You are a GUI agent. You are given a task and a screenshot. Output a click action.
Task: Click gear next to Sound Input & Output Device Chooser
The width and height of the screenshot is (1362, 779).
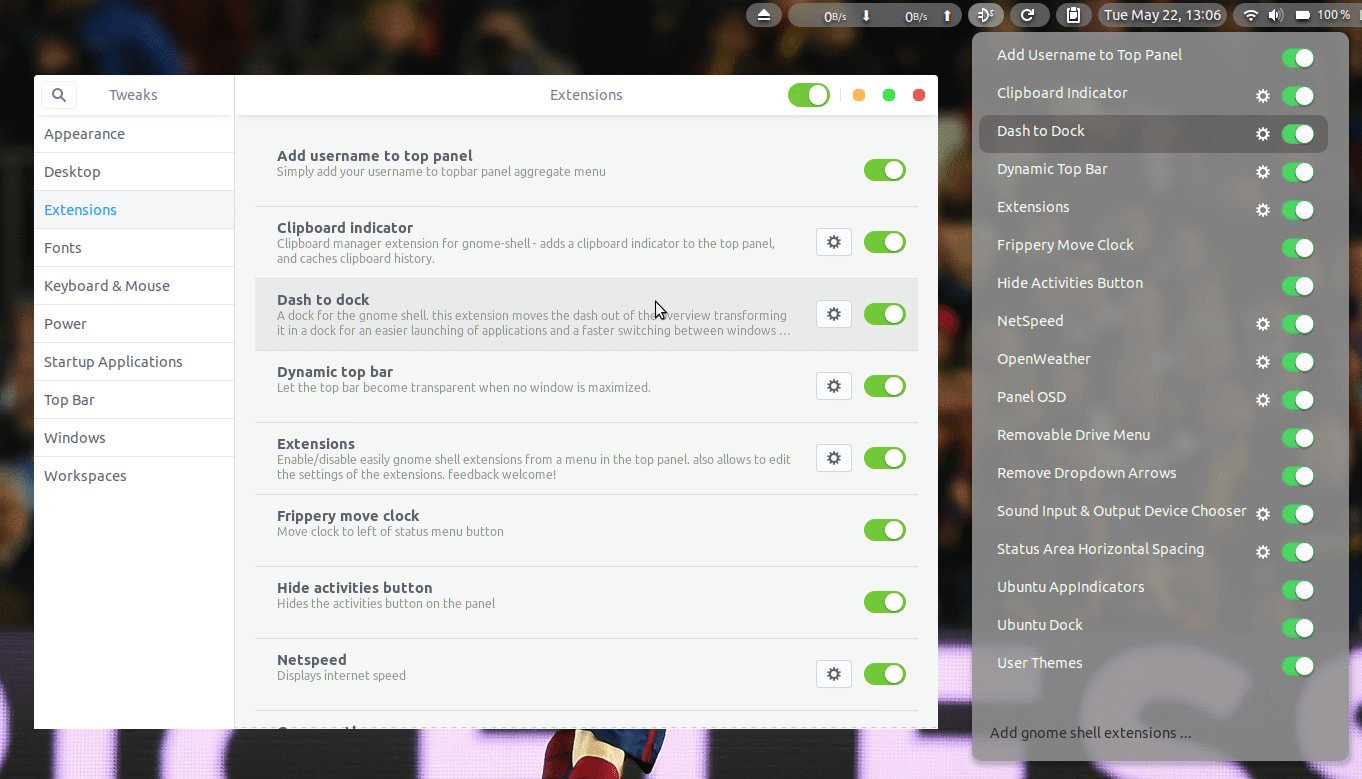coord(1263,514)
